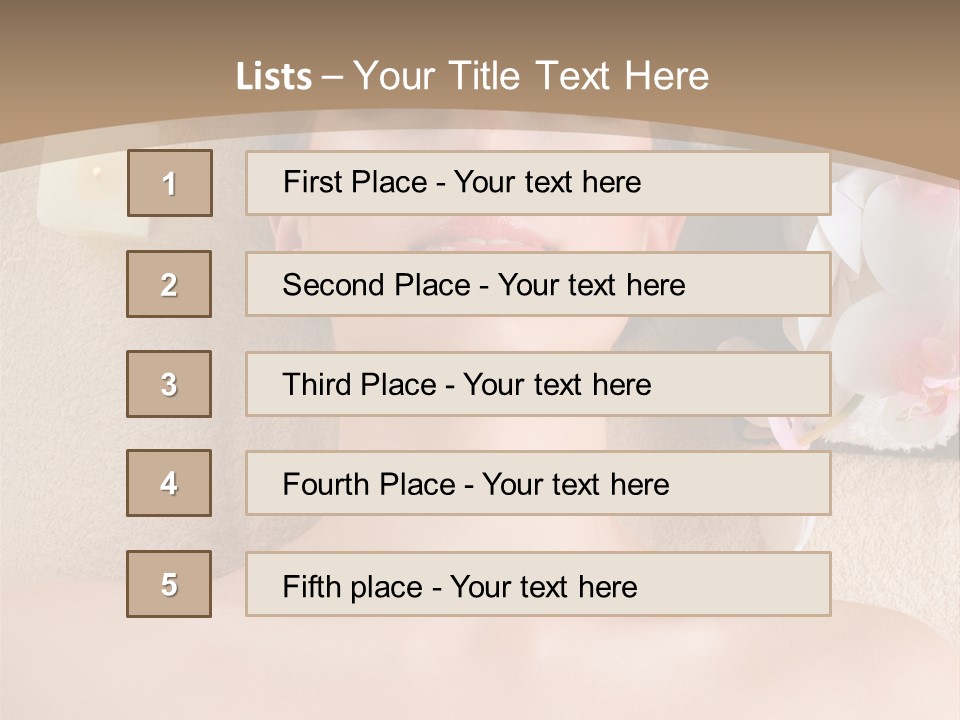Click the word 'Third' in the list
Viewport: 960px width, 720px height.
(317, 385)
